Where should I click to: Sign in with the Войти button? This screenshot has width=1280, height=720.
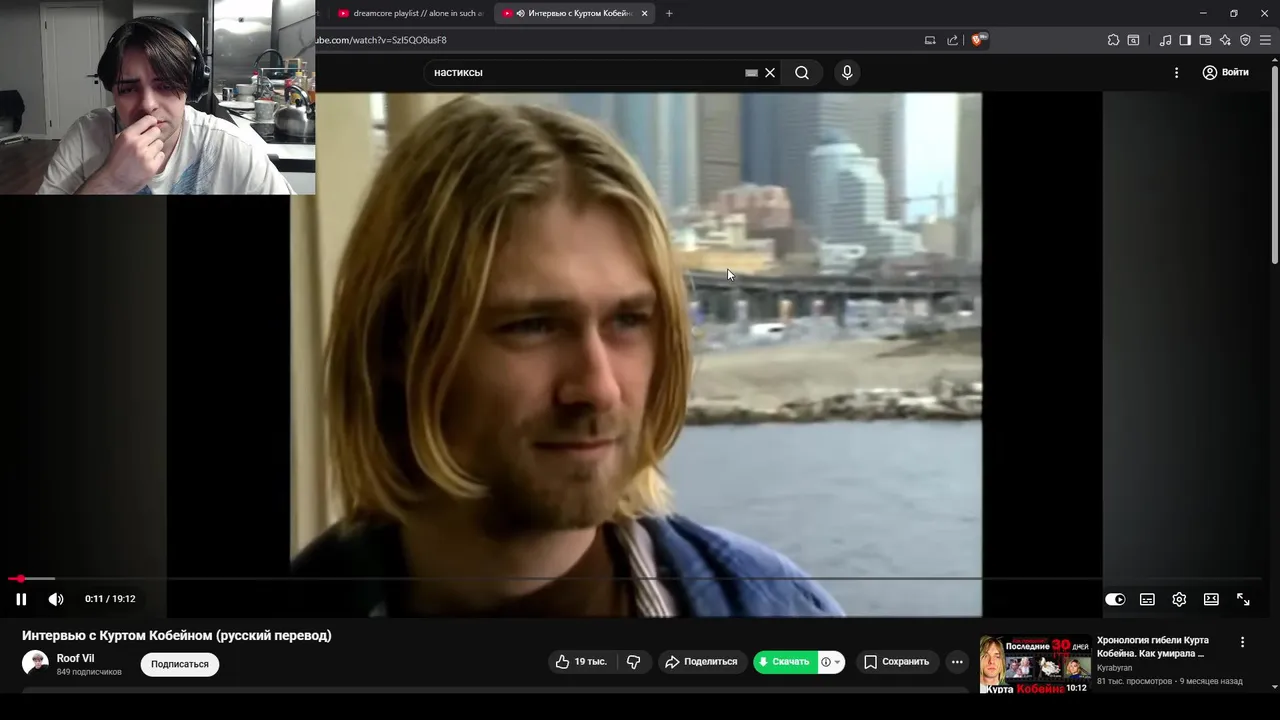1226,73
